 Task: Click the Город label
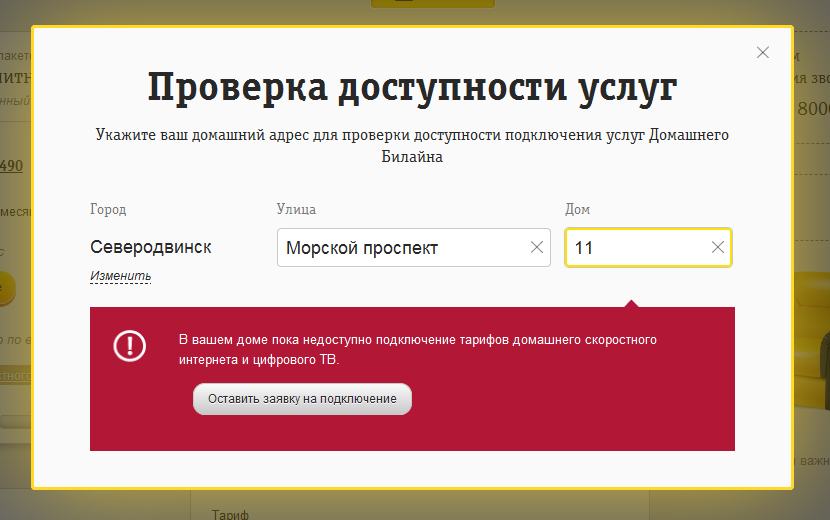[x=108, y=209]
